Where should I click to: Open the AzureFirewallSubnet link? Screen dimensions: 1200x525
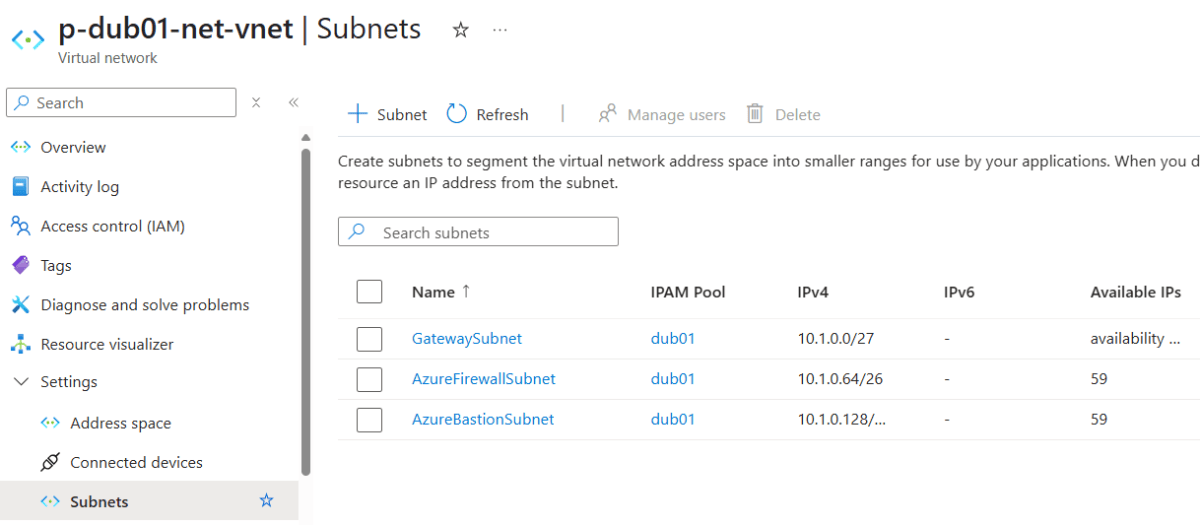(x=483, y=379)
